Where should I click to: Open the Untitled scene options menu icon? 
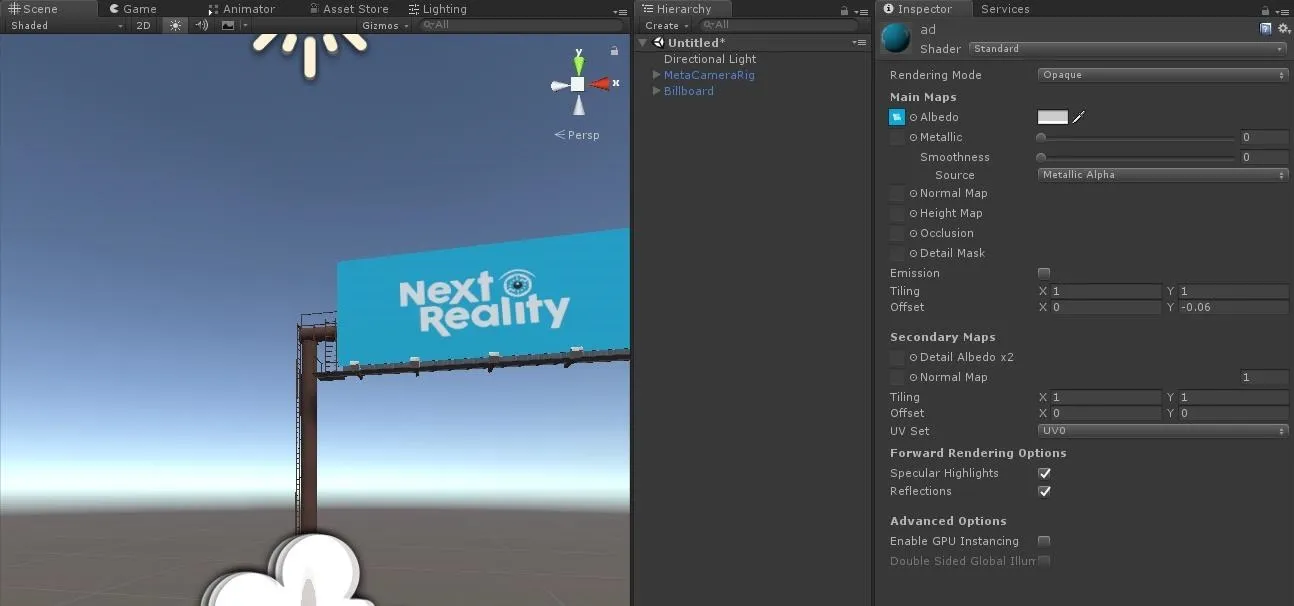pyautogui.click(x=860, y=43)
